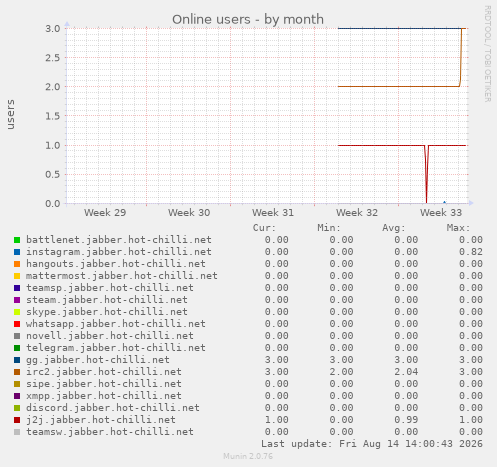Screen dimensions: 497x467
Task: Click the Max: column header
Action: coord(458,228)
